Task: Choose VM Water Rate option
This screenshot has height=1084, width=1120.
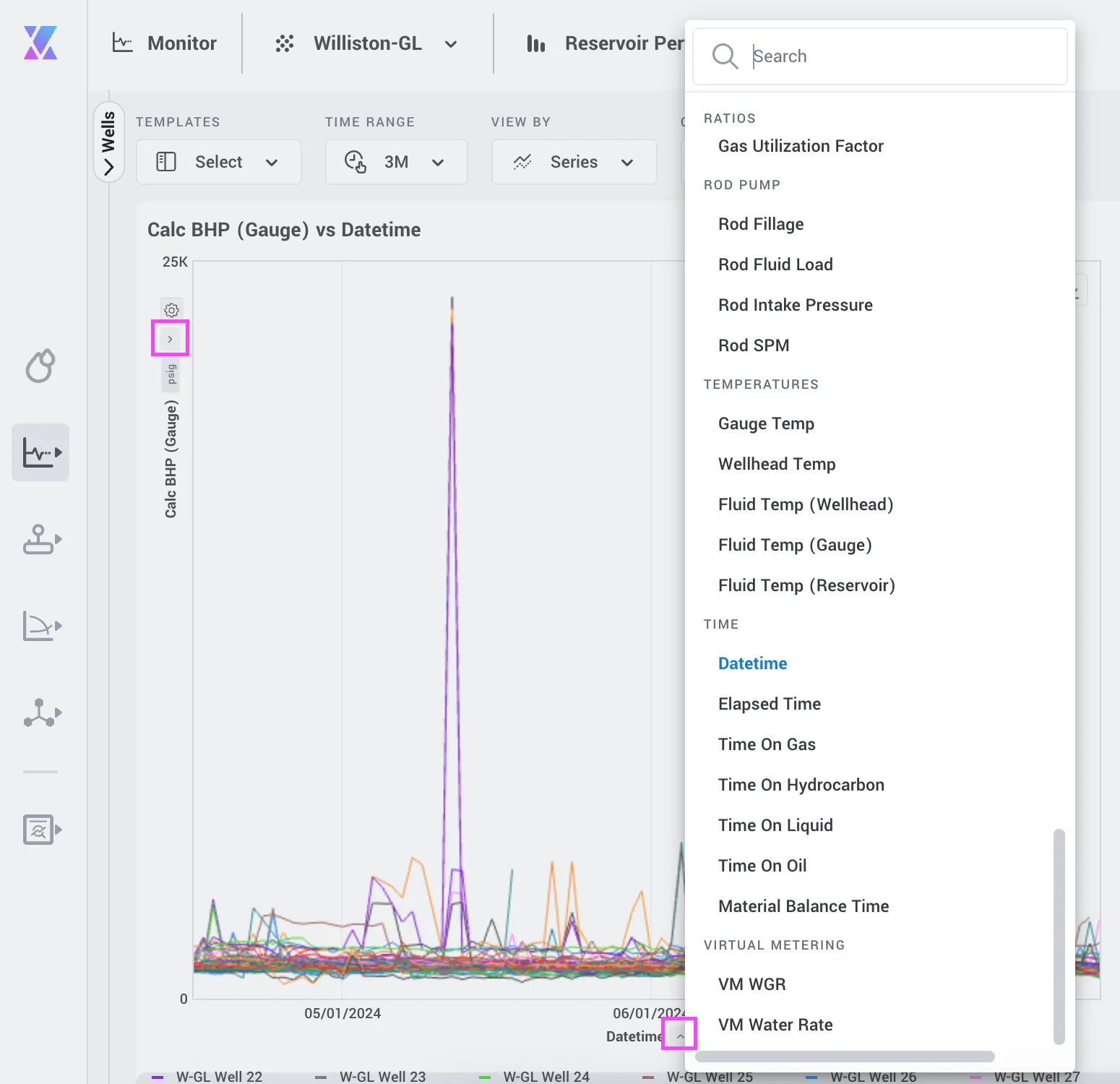Action: point(775,1025)
